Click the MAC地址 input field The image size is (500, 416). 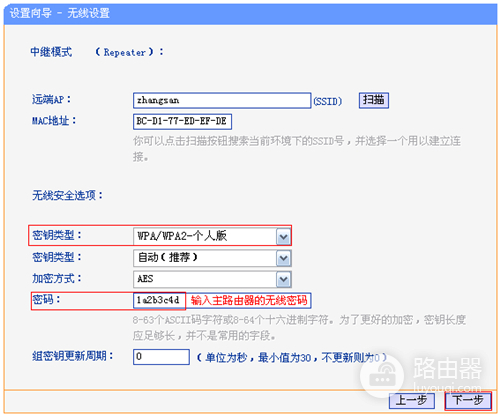tap(182, 121)
